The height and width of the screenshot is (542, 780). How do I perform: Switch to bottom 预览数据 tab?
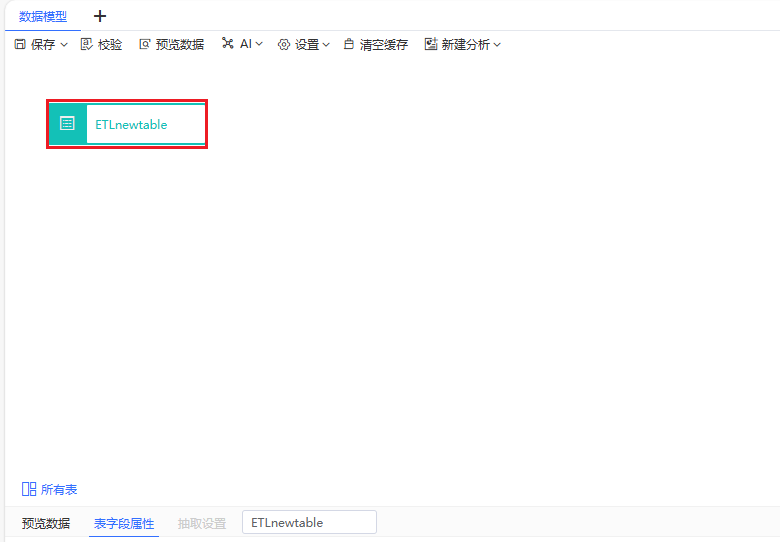point(46,523)
